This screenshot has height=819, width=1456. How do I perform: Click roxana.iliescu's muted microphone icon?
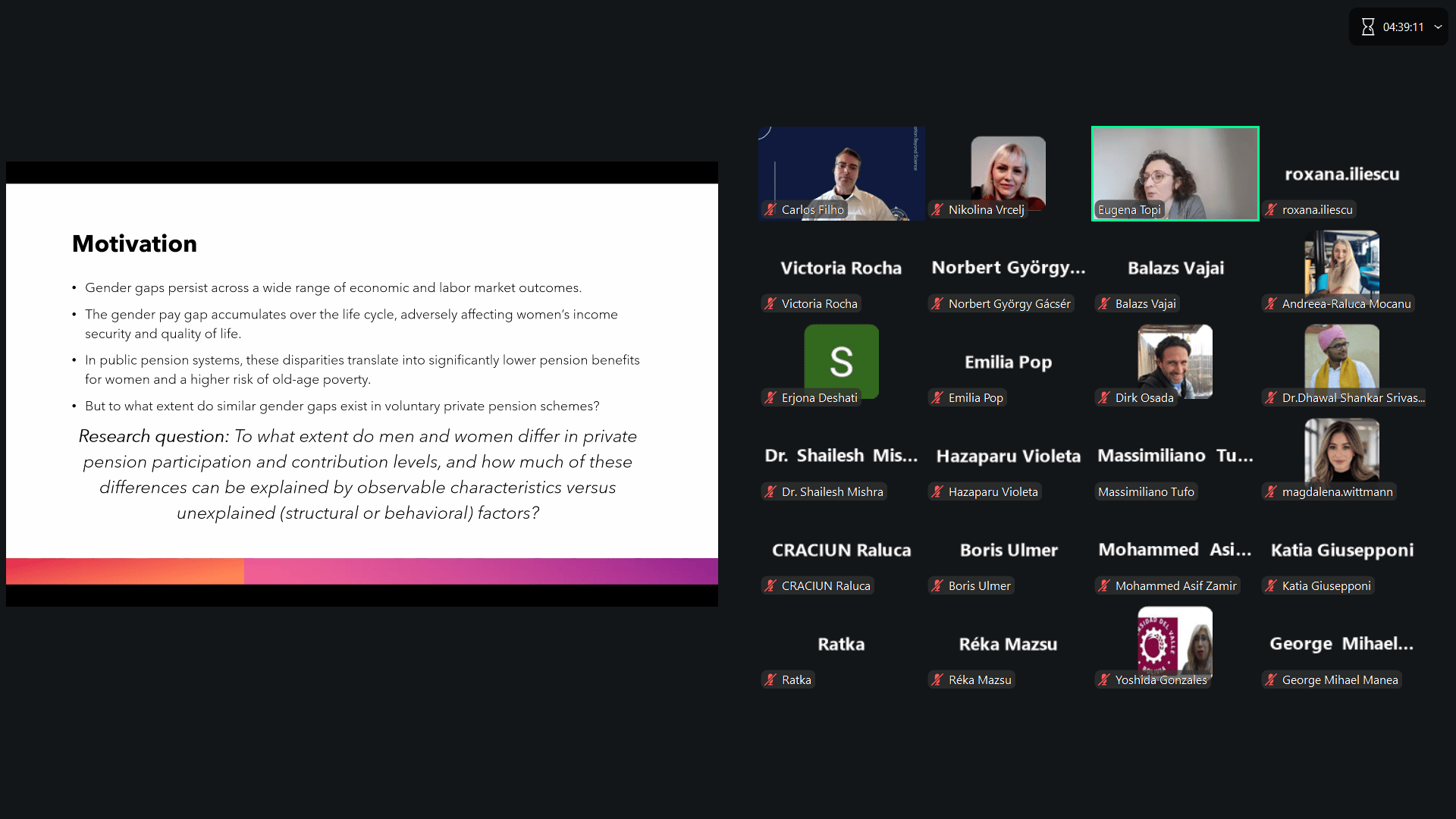[1271, 210]
